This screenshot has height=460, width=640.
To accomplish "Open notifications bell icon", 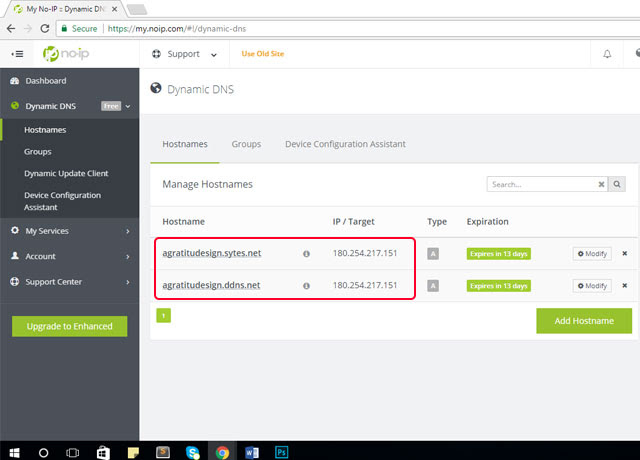I will (607, 54).
